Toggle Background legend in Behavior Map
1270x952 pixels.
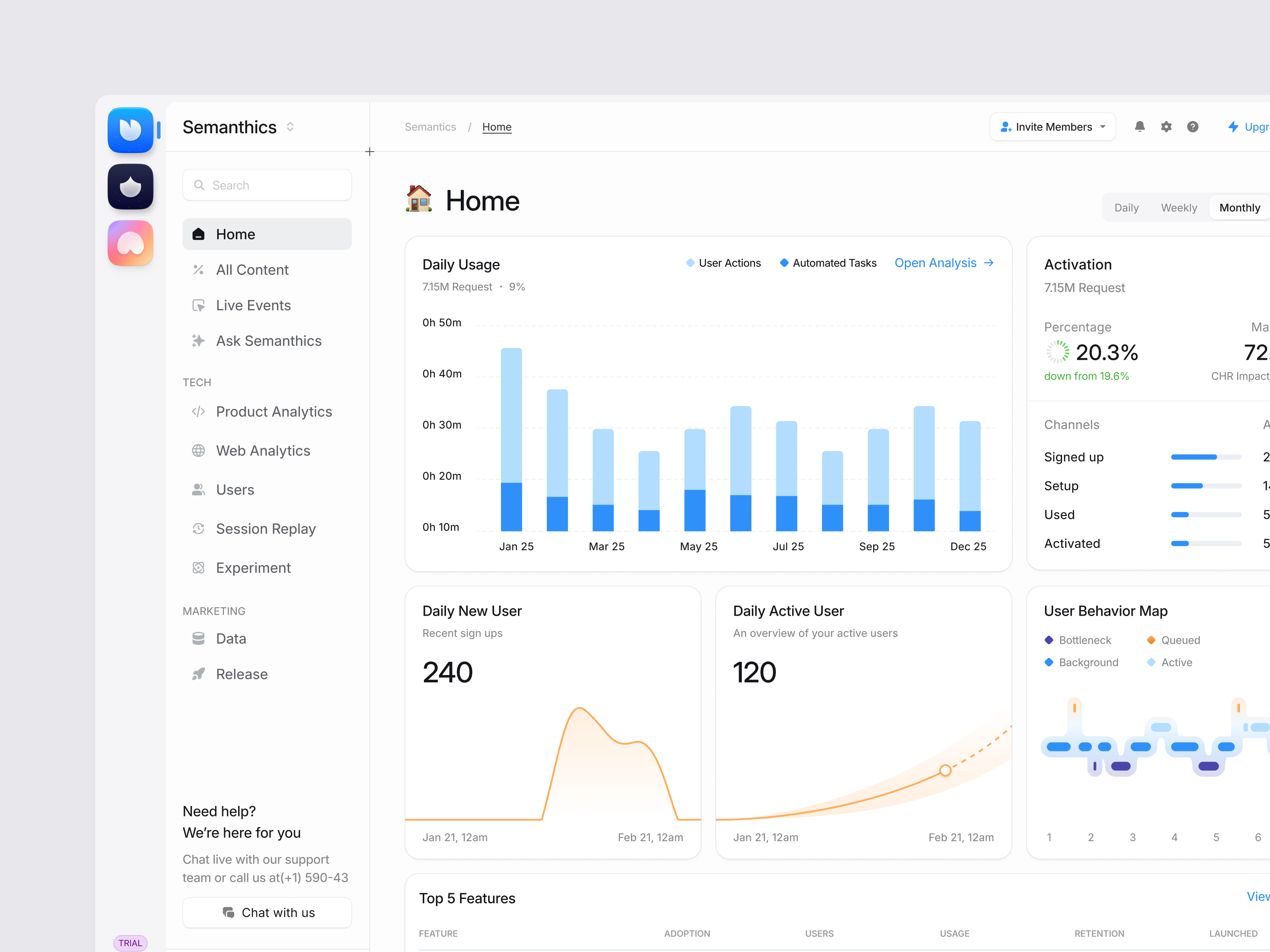coord(1081,662)
